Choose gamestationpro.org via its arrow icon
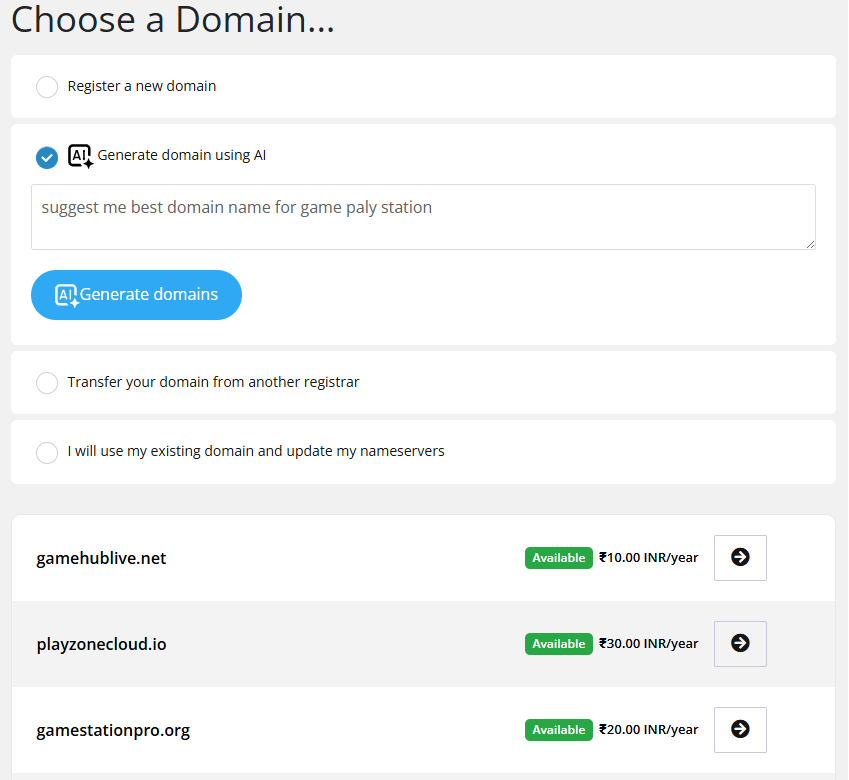The height and width of the screenshot is (780, 849). [740, 730]
